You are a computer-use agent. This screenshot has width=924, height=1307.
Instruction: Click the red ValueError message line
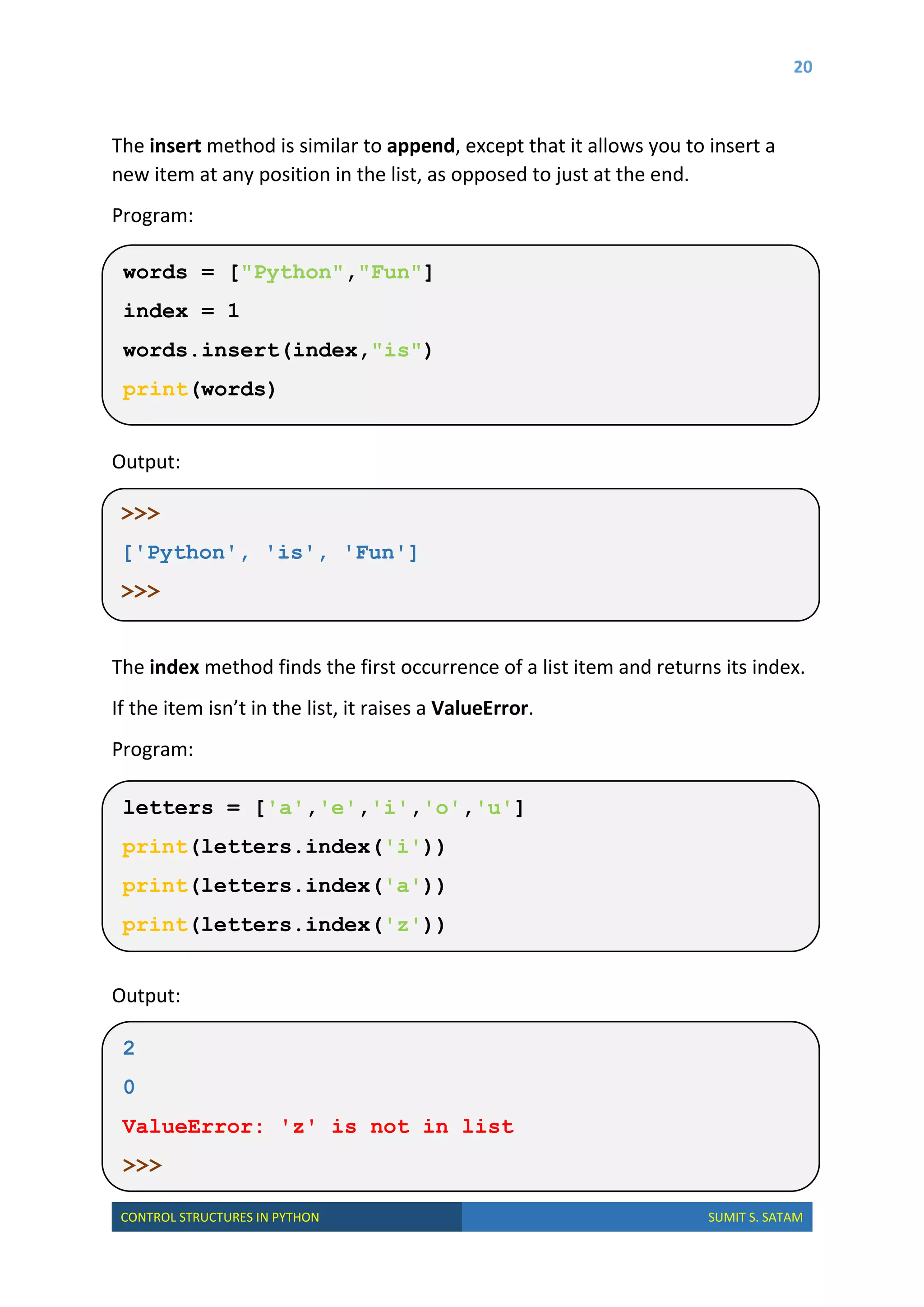318,1127
